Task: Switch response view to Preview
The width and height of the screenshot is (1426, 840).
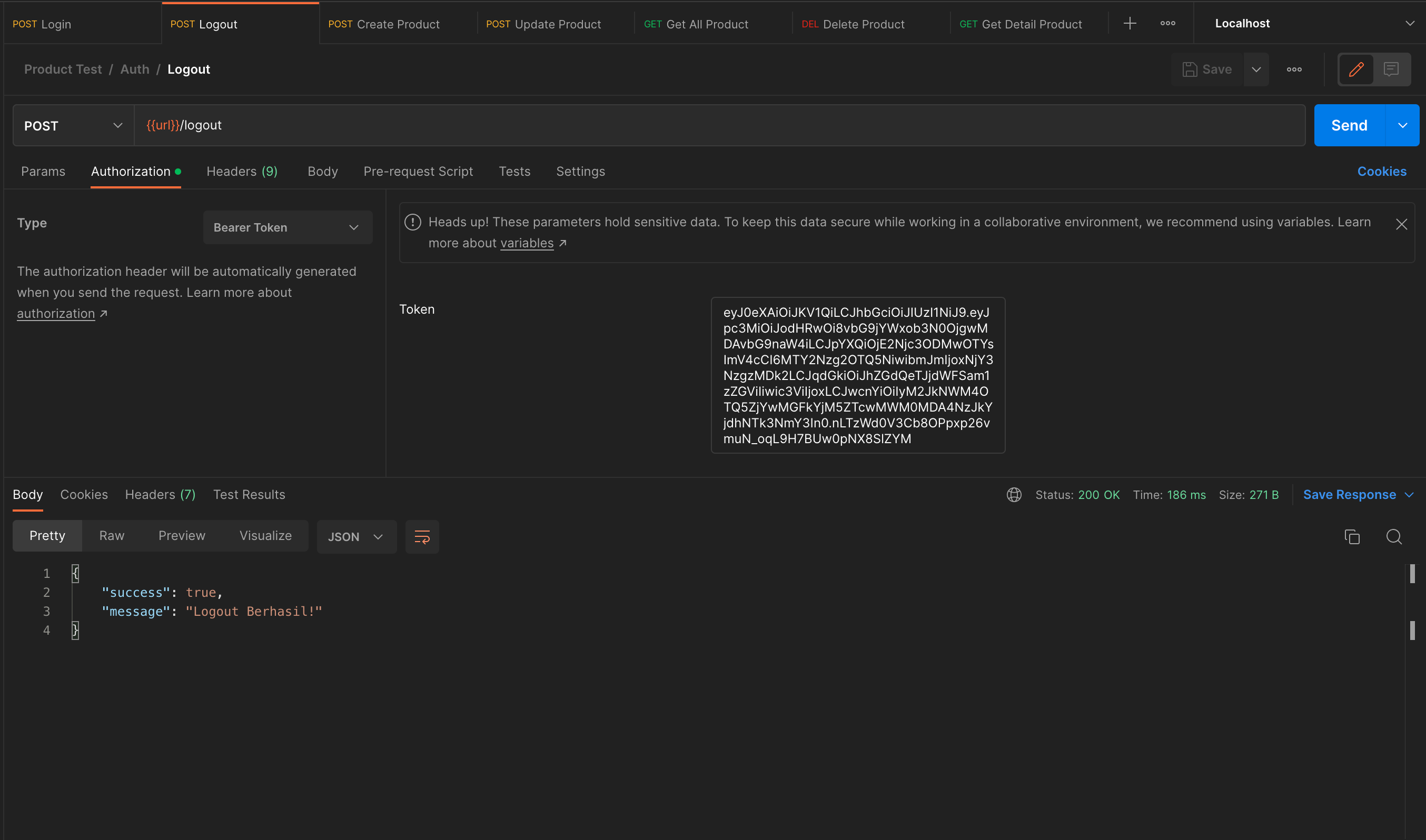Action: tap(182, 535)
